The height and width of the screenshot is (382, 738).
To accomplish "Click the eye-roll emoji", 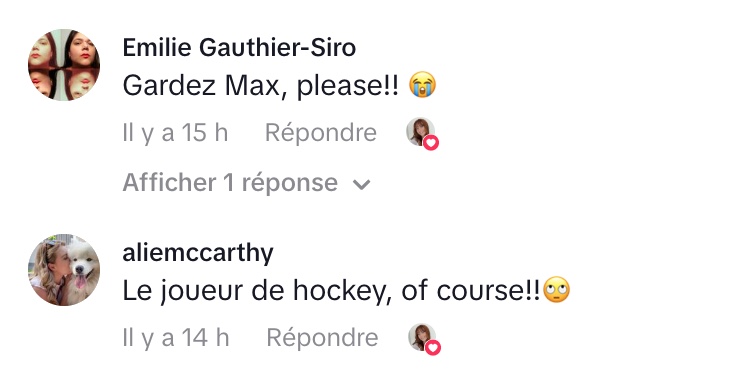I will (x=556, y=290).
